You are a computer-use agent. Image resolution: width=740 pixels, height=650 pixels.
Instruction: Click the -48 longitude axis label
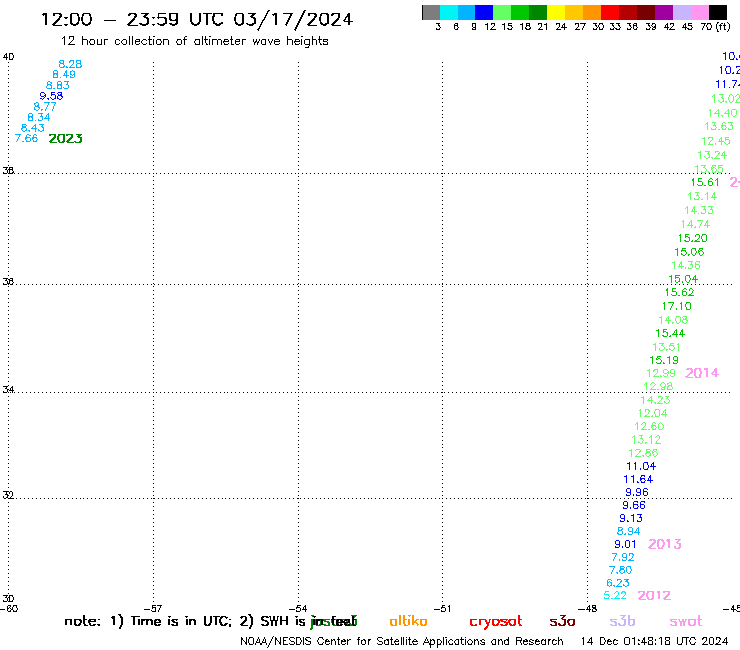[588, 608]
